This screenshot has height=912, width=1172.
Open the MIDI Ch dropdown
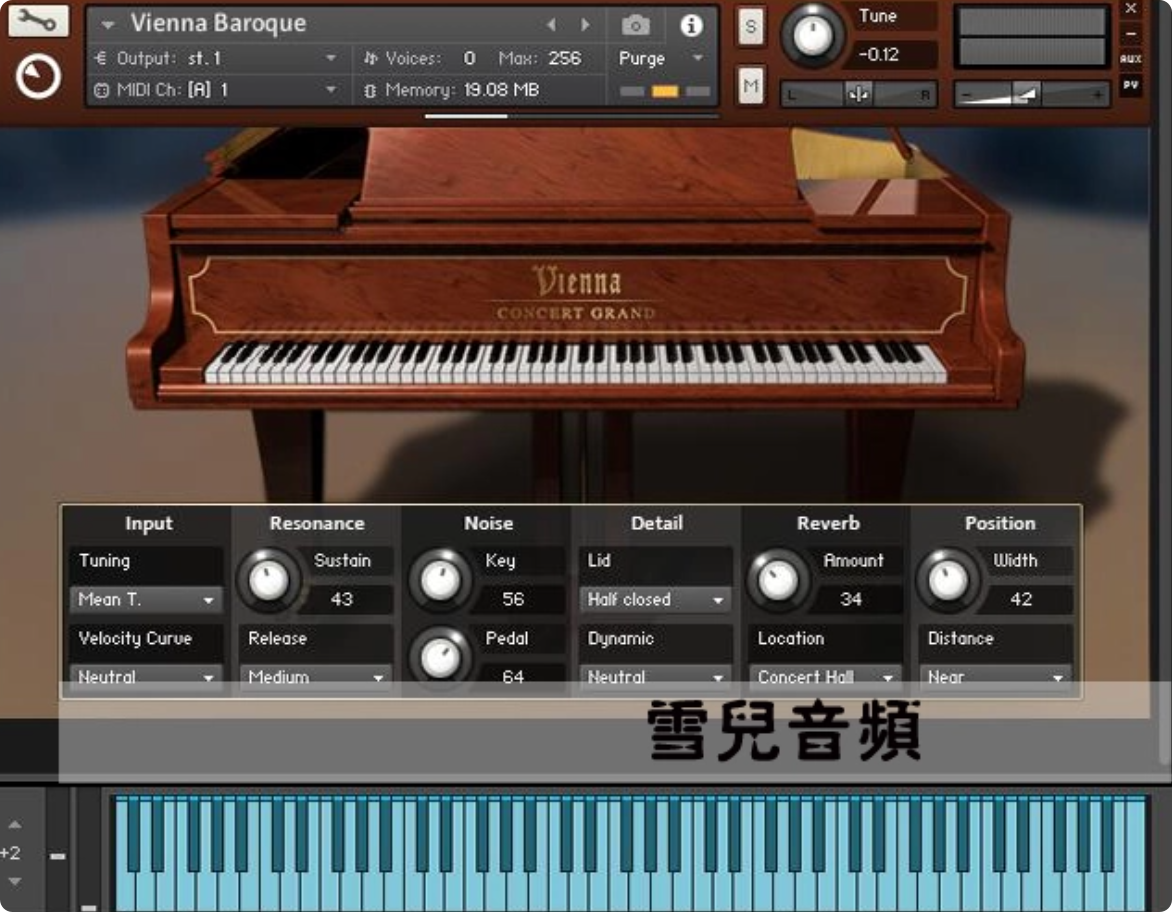(217, 90)
